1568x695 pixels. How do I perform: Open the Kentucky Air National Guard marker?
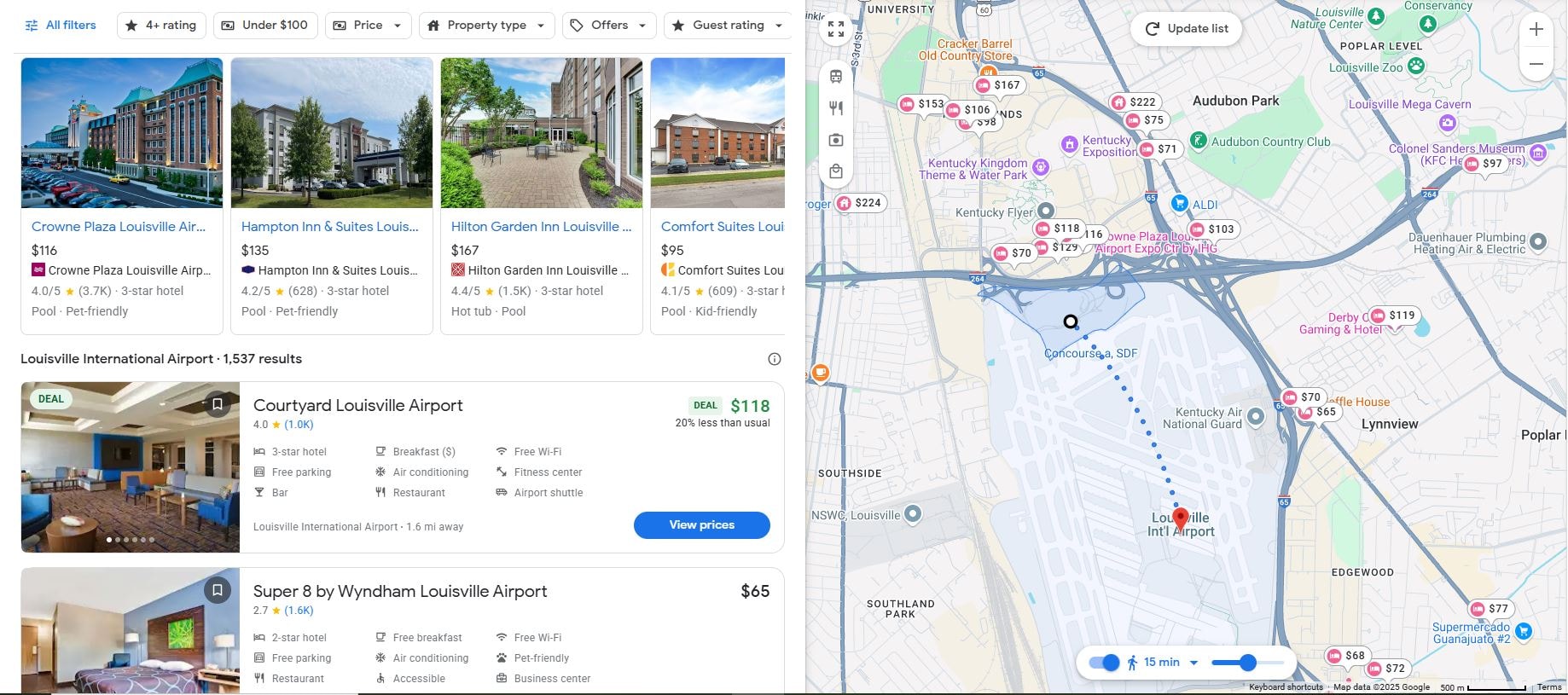coord(1256,416)
